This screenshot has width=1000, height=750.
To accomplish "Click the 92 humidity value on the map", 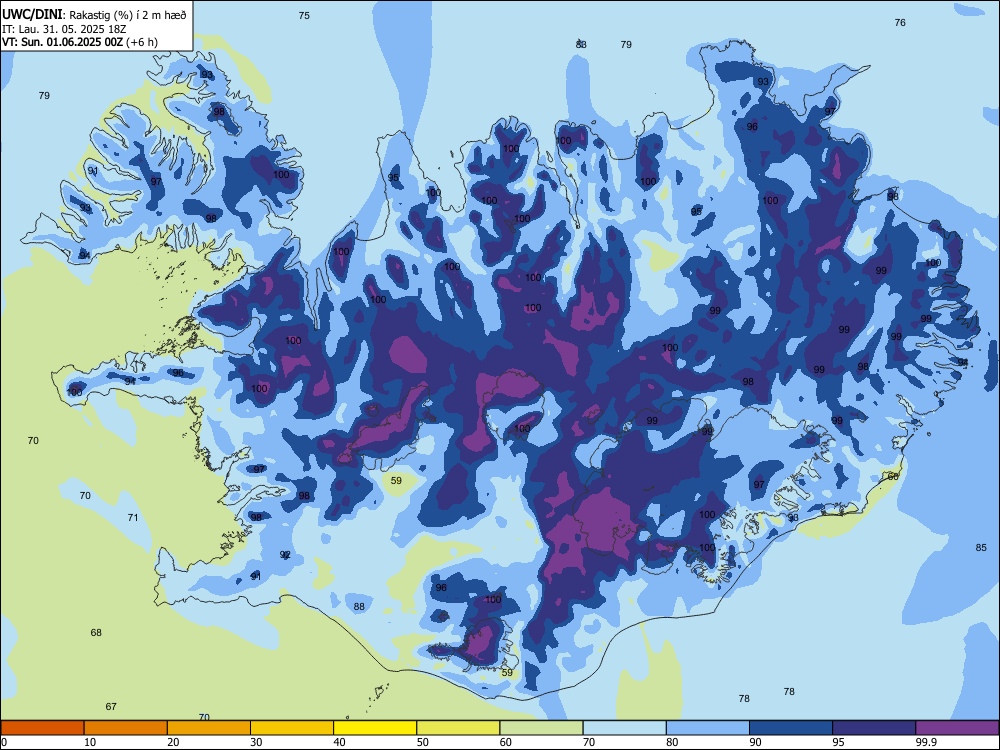I will 285,555.
